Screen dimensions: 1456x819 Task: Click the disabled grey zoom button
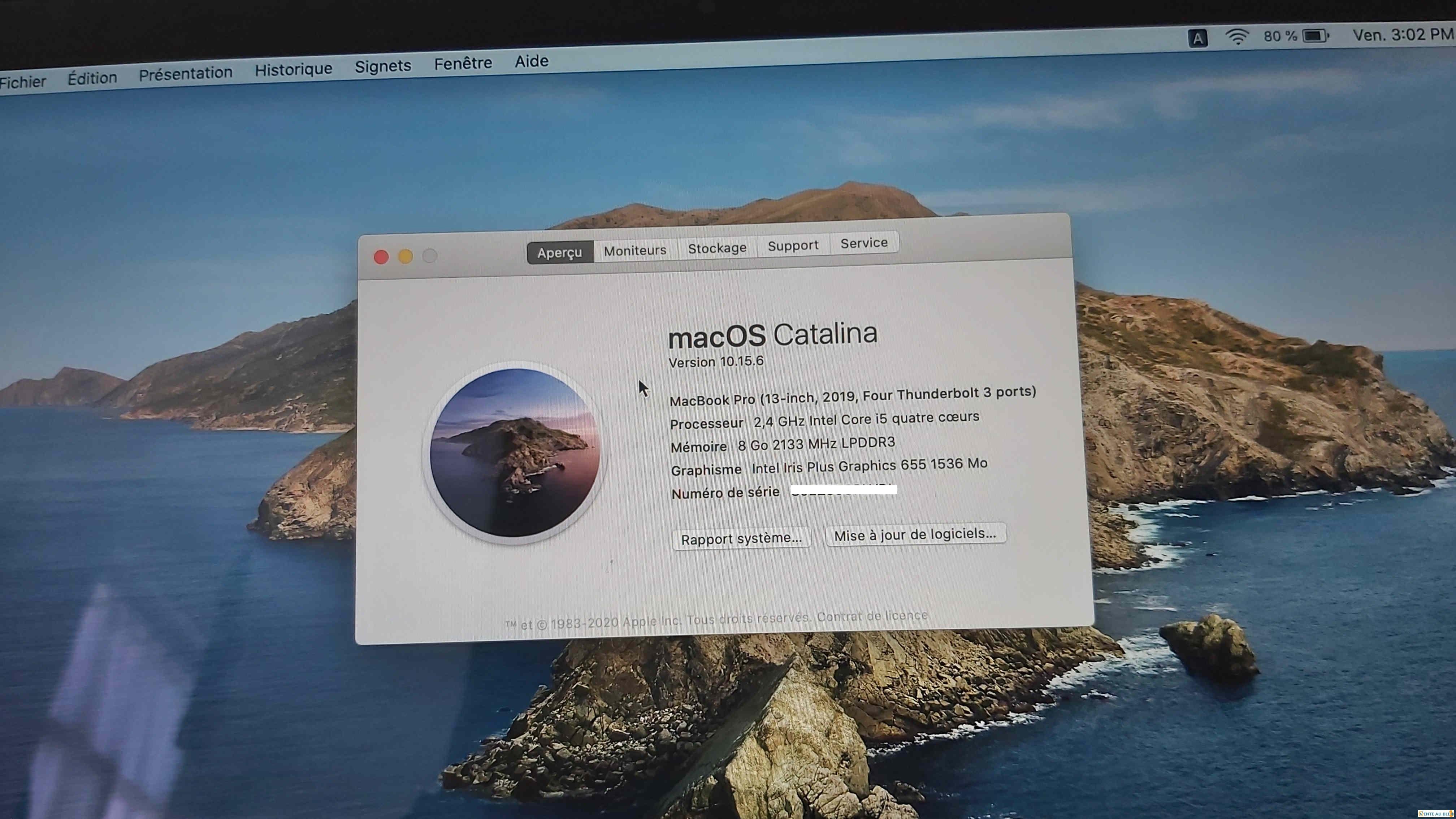(430, 256)
